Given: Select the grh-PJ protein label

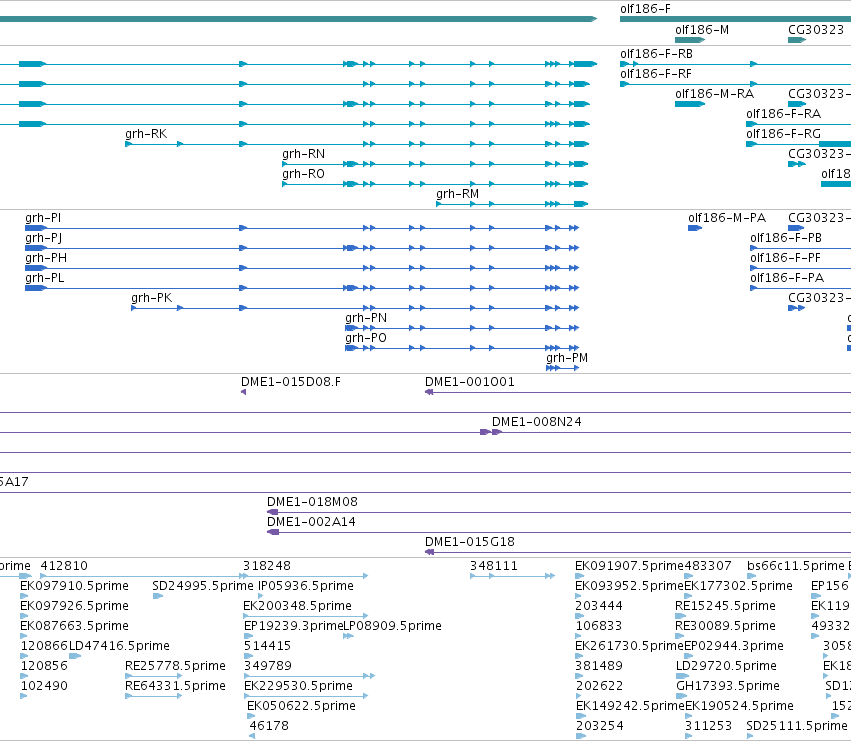Looking at the screenshot, I should click(x=43, y=238).
